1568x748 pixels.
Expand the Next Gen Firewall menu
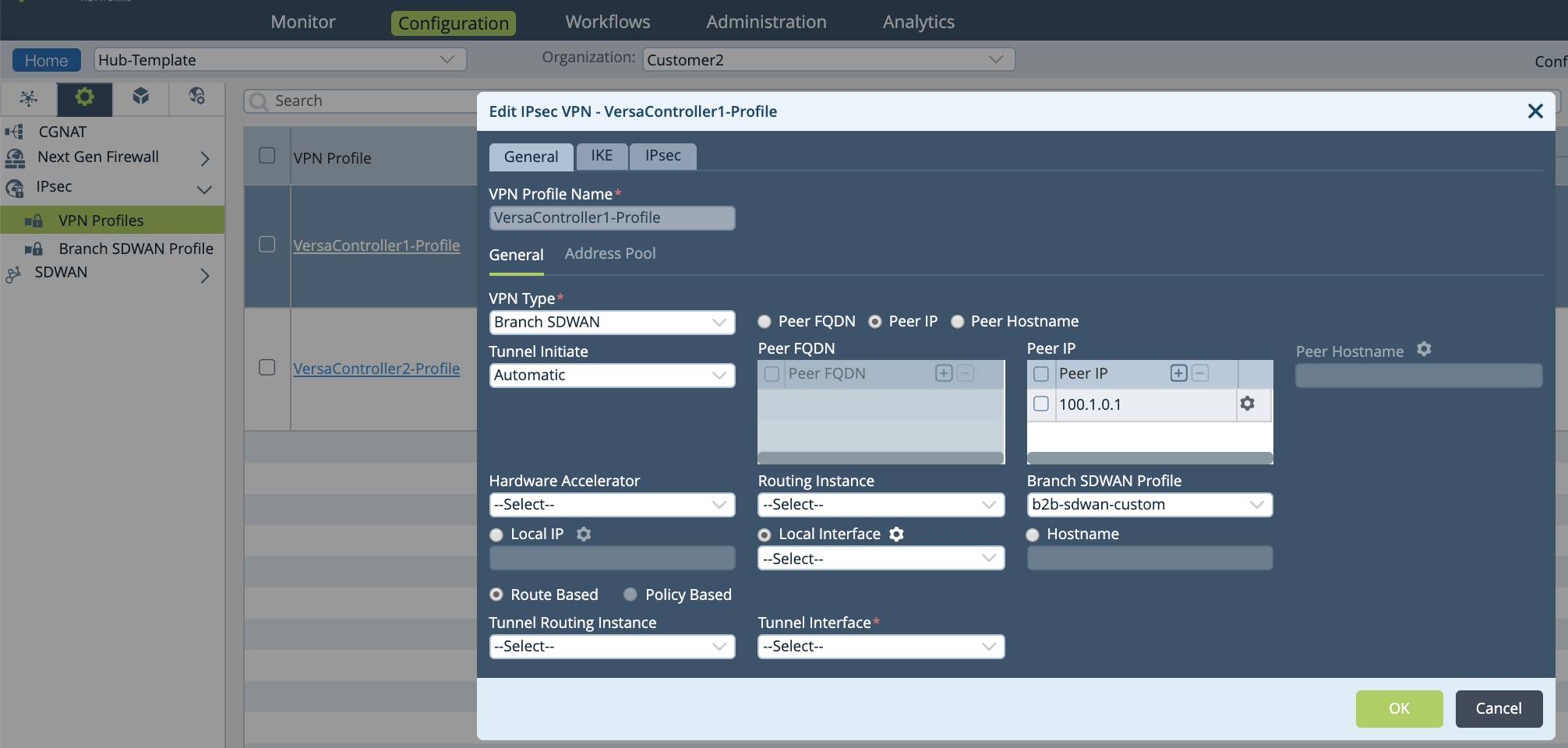(205, 159)
